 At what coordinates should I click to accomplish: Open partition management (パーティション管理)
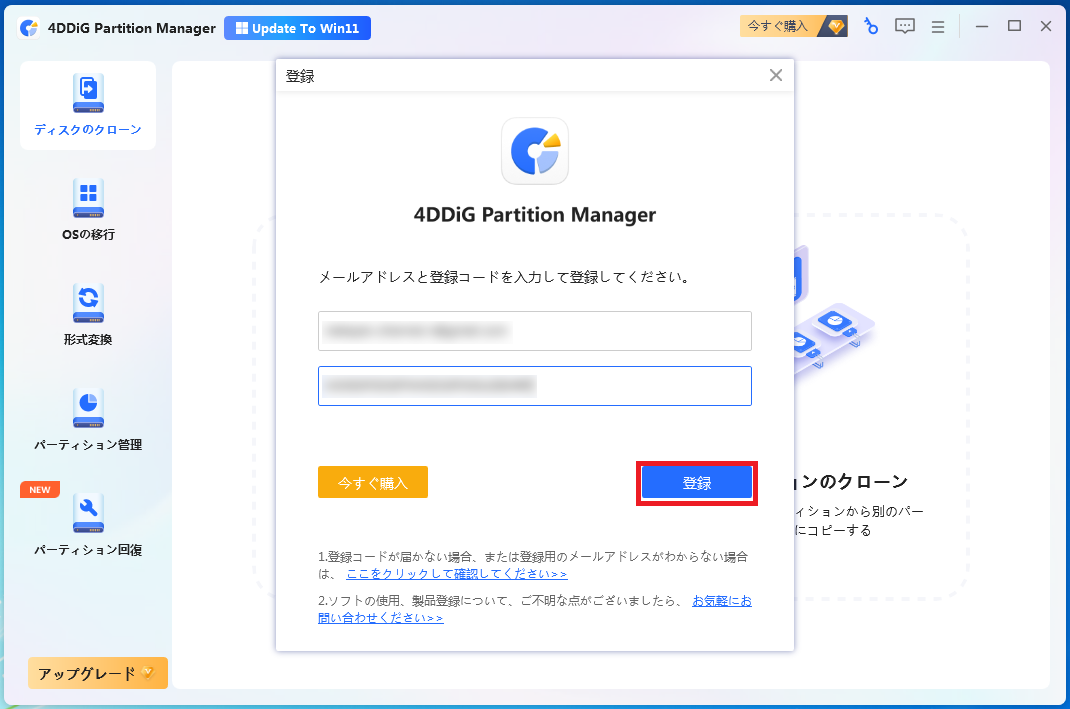(x=88, y=420)
